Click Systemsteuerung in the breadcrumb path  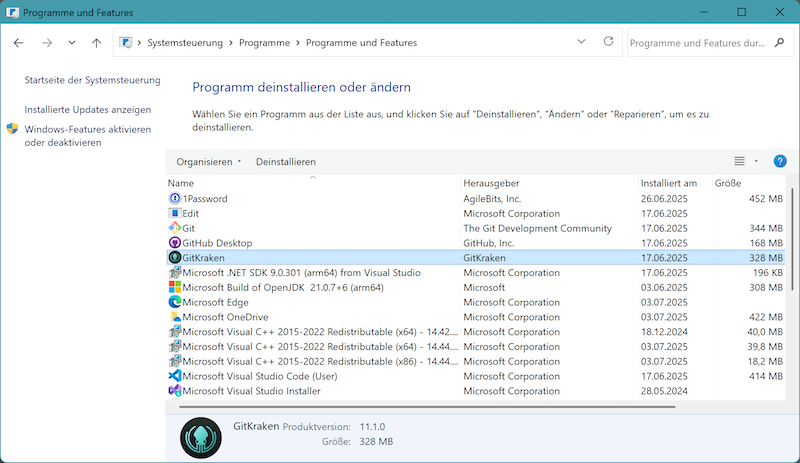(x=185, y=43)
